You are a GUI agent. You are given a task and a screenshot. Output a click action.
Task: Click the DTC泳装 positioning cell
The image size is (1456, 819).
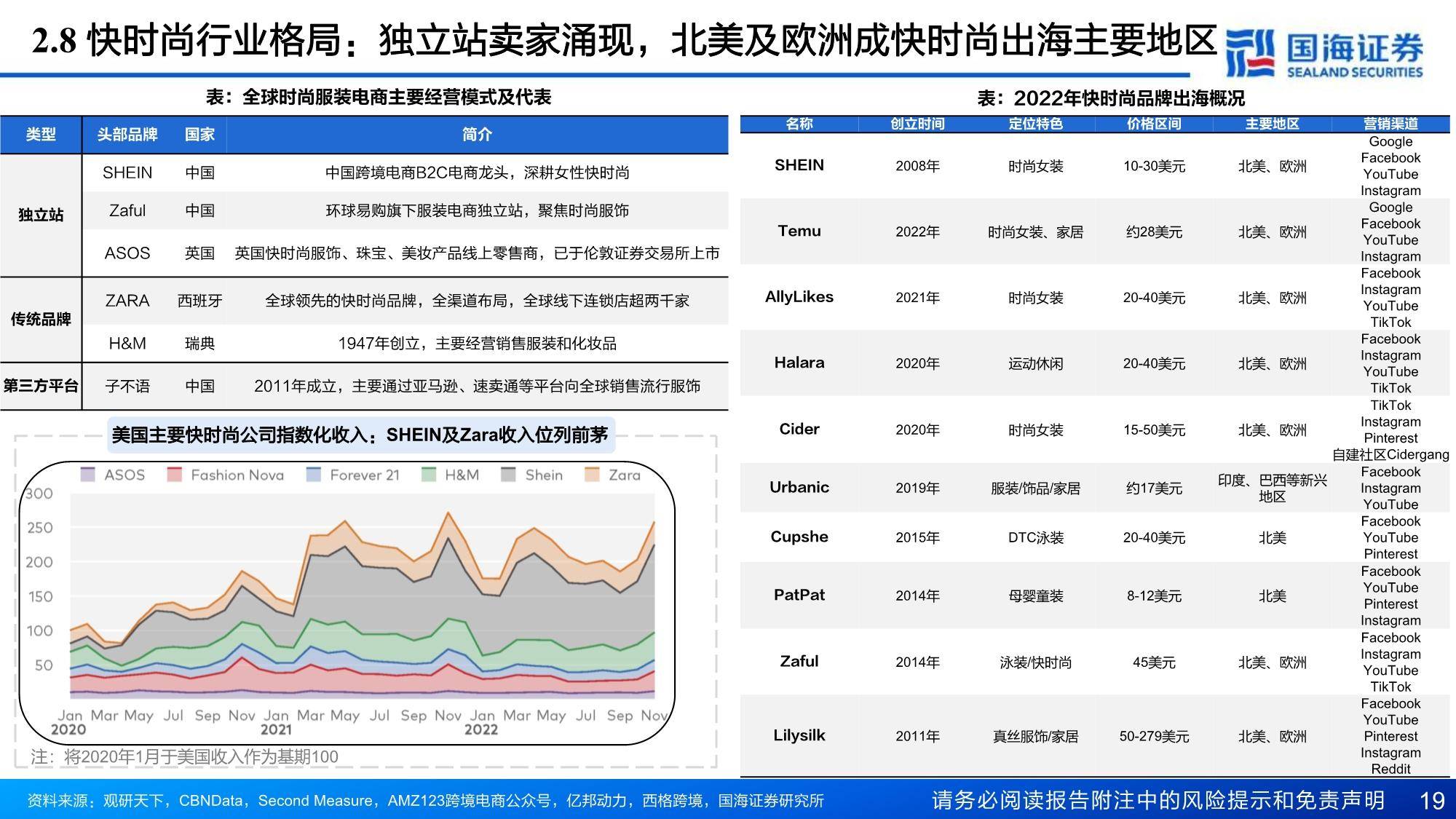[x=1035, y=538]
